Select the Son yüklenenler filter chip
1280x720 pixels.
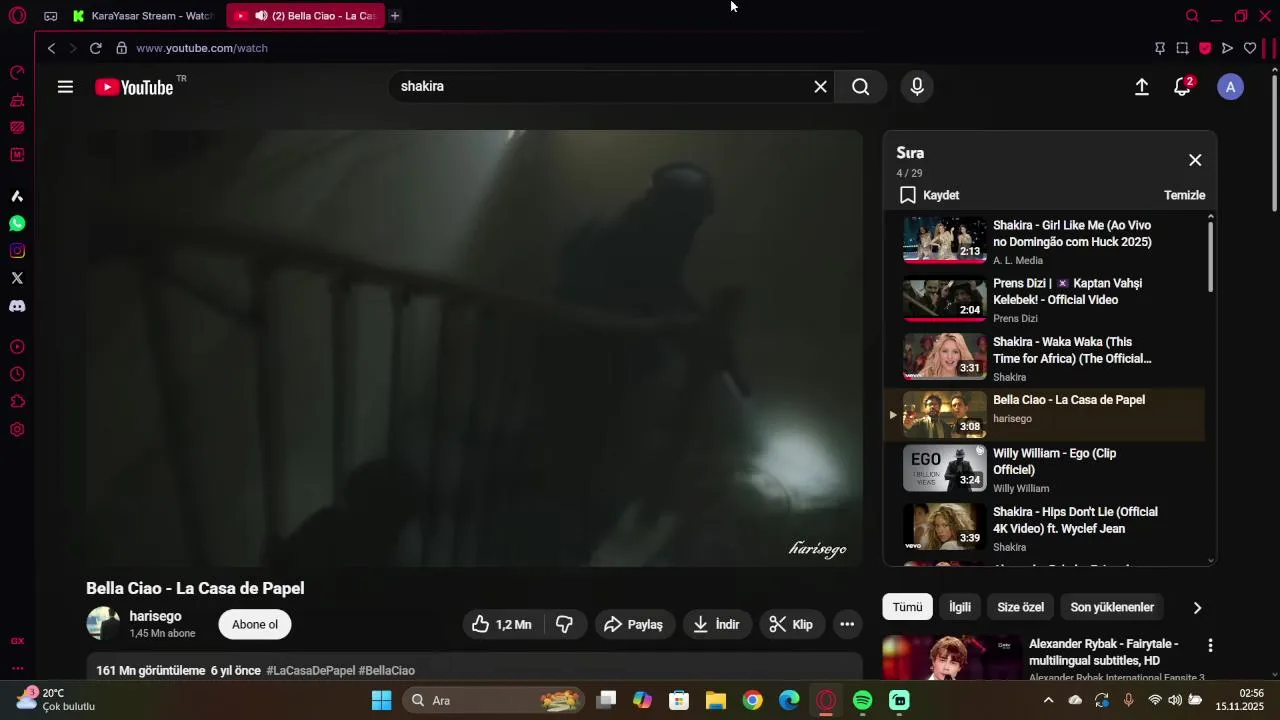click(1112, 607)
